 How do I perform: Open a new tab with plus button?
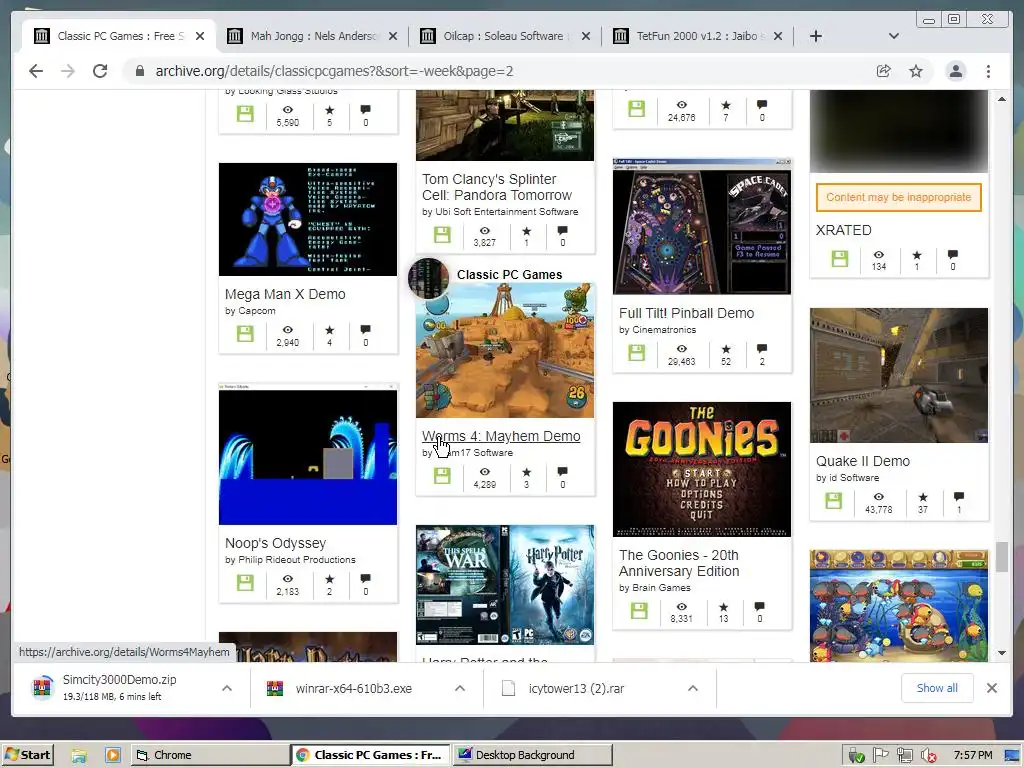click(x=816, y=36)
